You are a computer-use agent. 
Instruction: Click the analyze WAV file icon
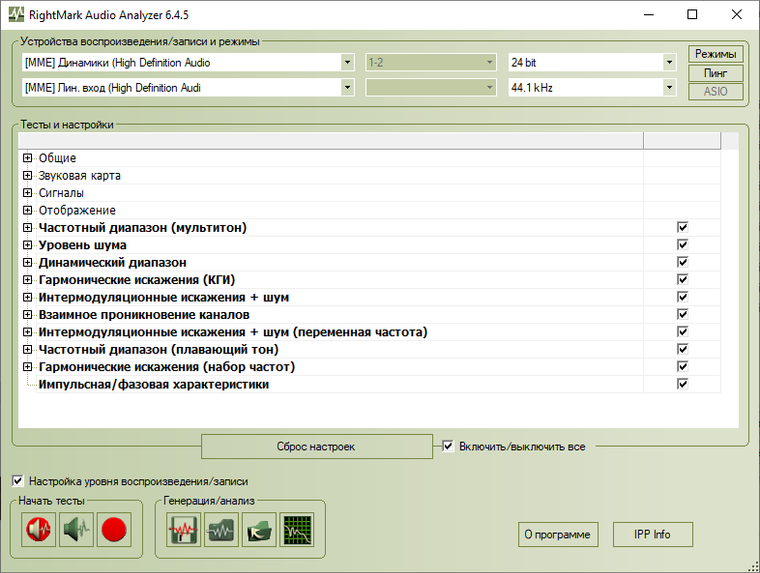(x=221, y=529)
